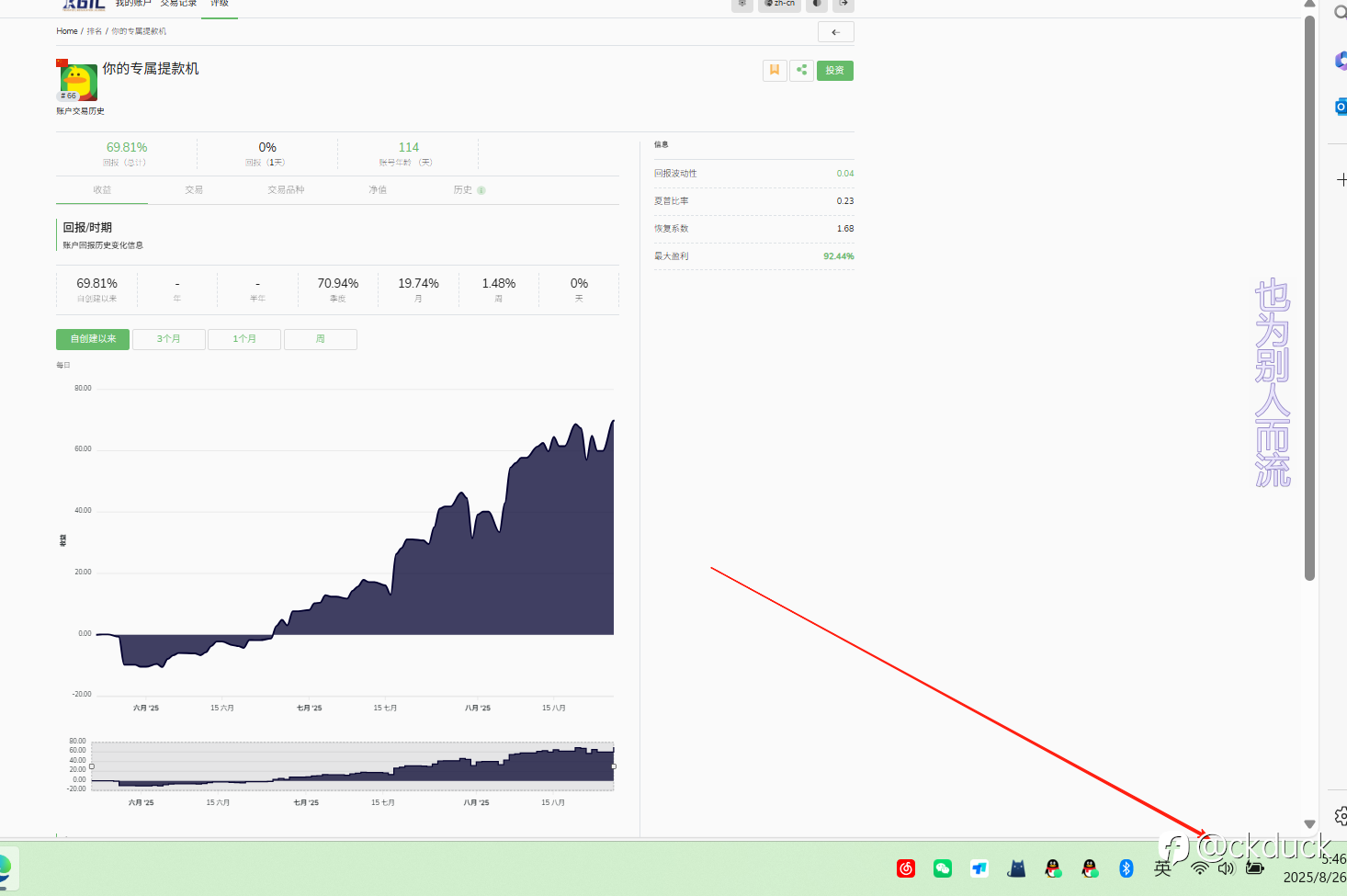Click the 92.44% 最大盈利 value
The height and width of the screenshot is (896, 1347).
coord(839,256)
